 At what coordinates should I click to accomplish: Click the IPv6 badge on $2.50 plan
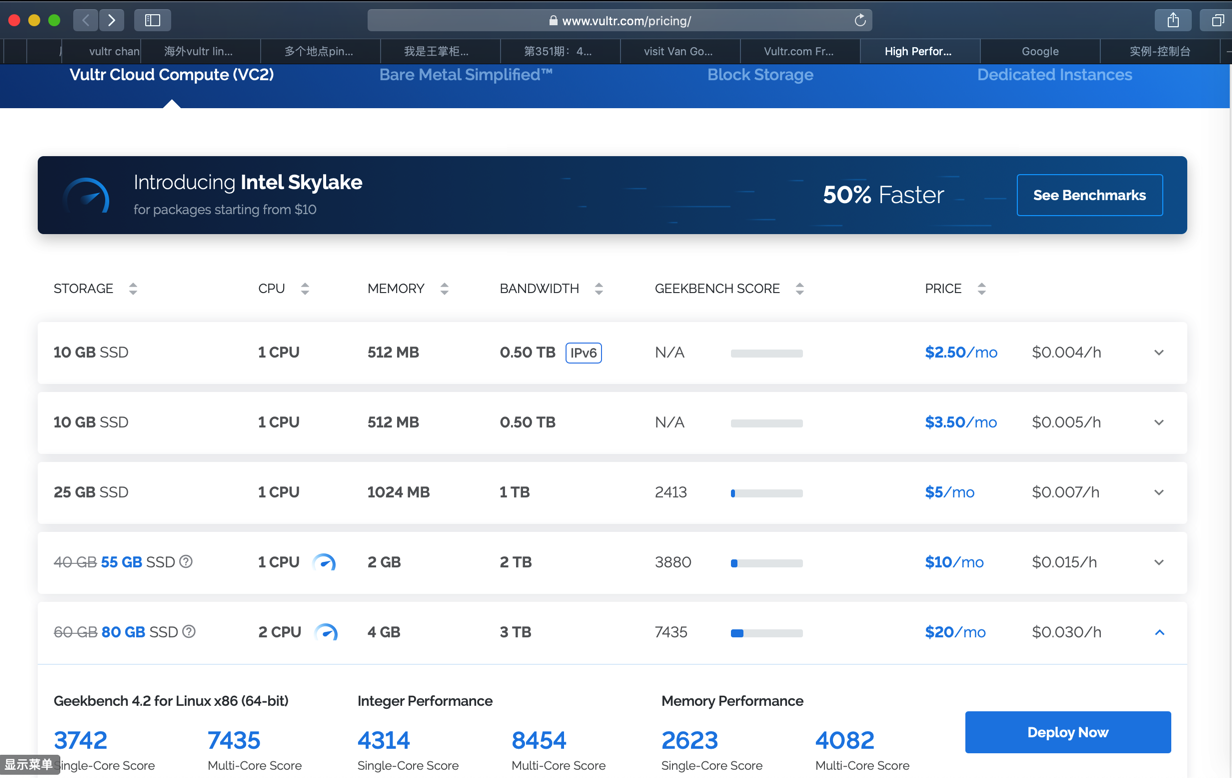(x=584, y=353)
